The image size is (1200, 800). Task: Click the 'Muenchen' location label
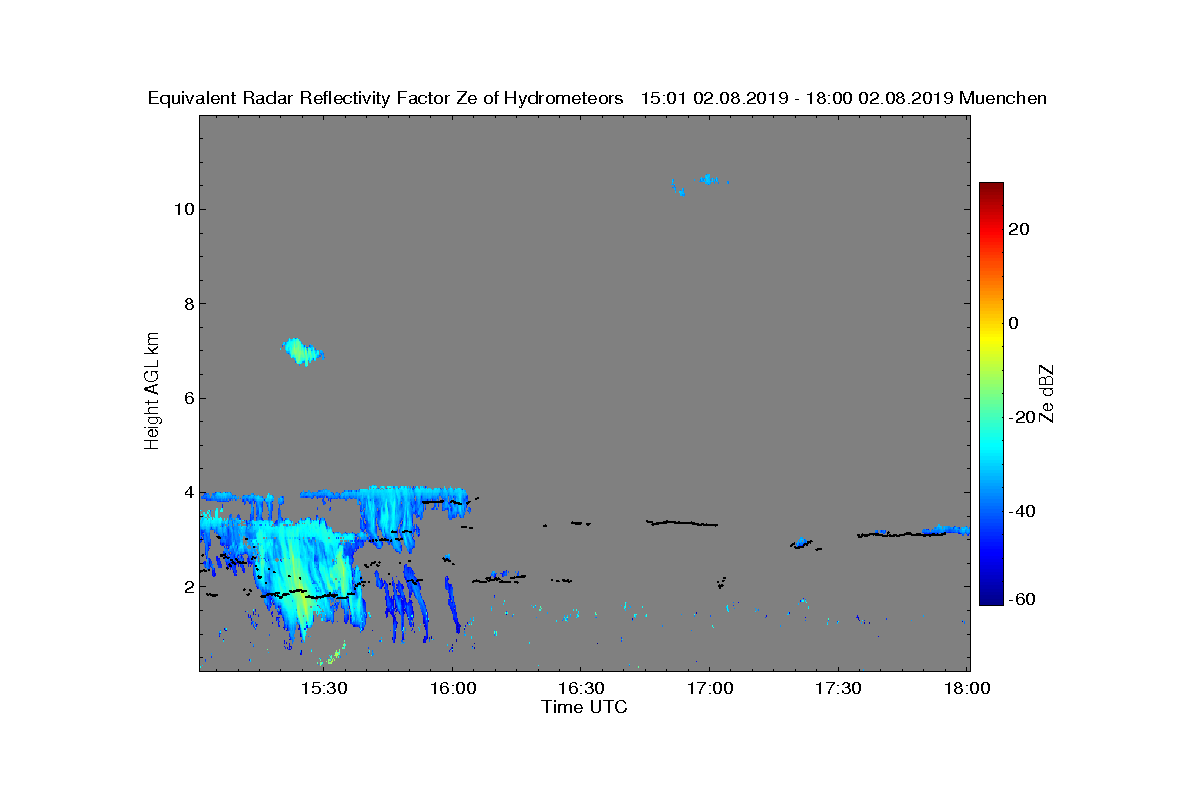click(x=1003, y=98)
